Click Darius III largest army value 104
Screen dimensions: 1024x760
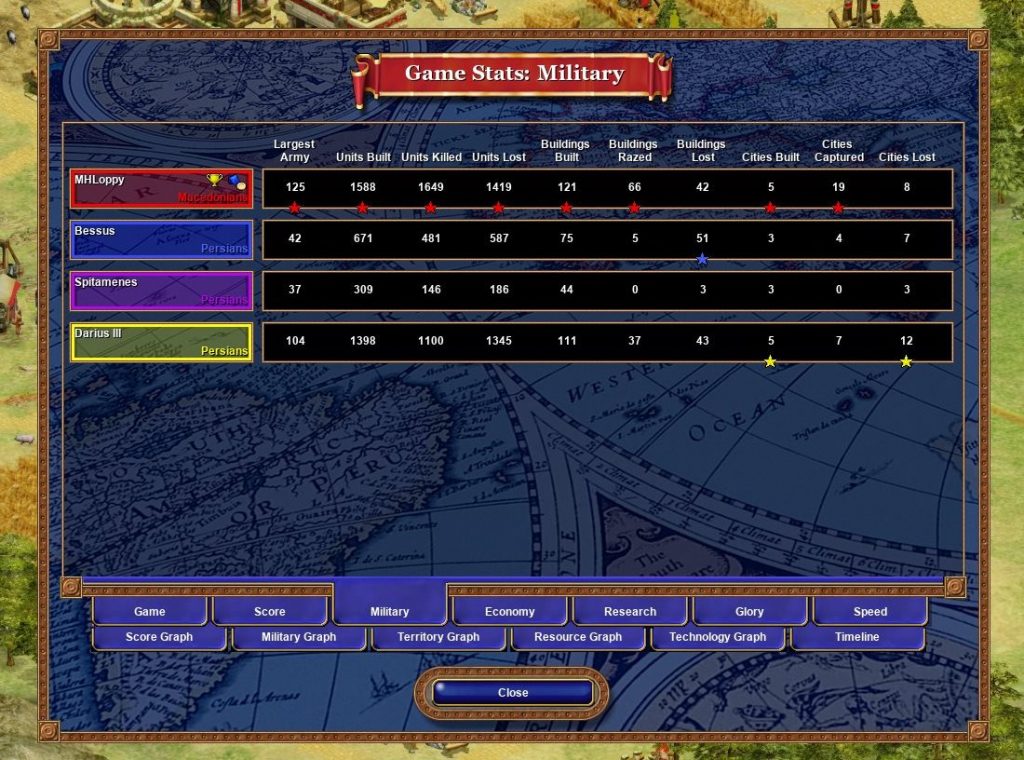(295, 340)
